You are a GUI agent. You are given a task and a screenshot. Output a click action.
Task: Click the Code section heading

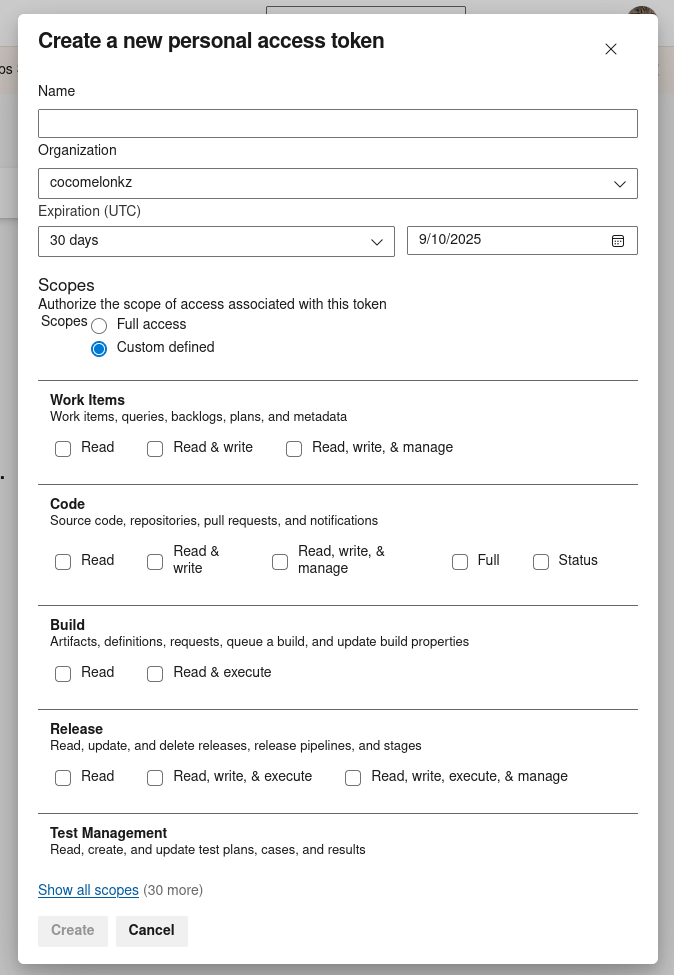pyautogui.click(x=68, y=504)
